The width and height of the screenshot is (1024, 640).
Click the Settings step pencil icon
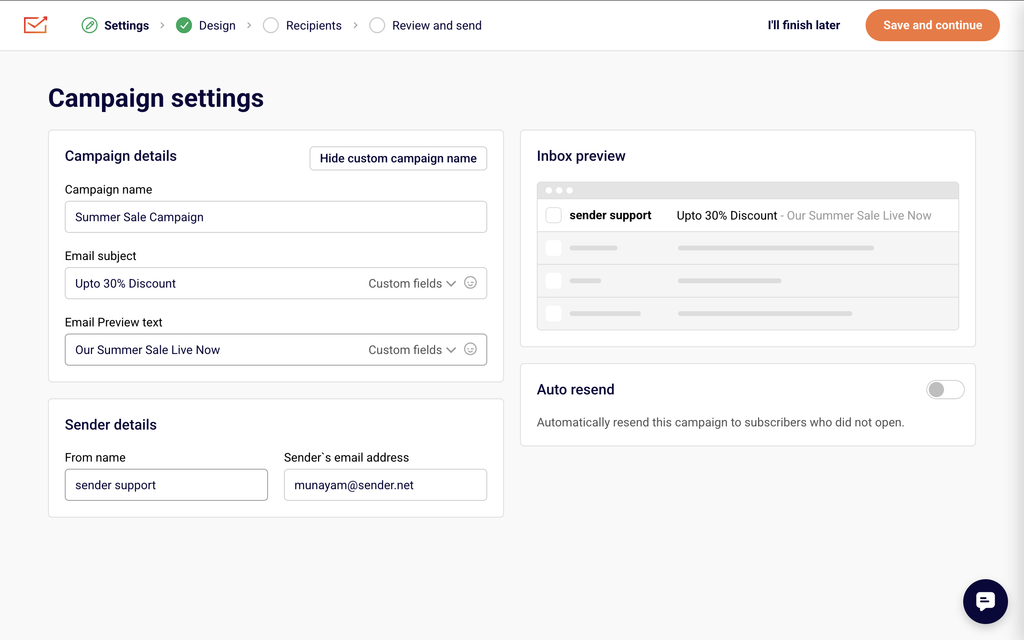(89, 25)
